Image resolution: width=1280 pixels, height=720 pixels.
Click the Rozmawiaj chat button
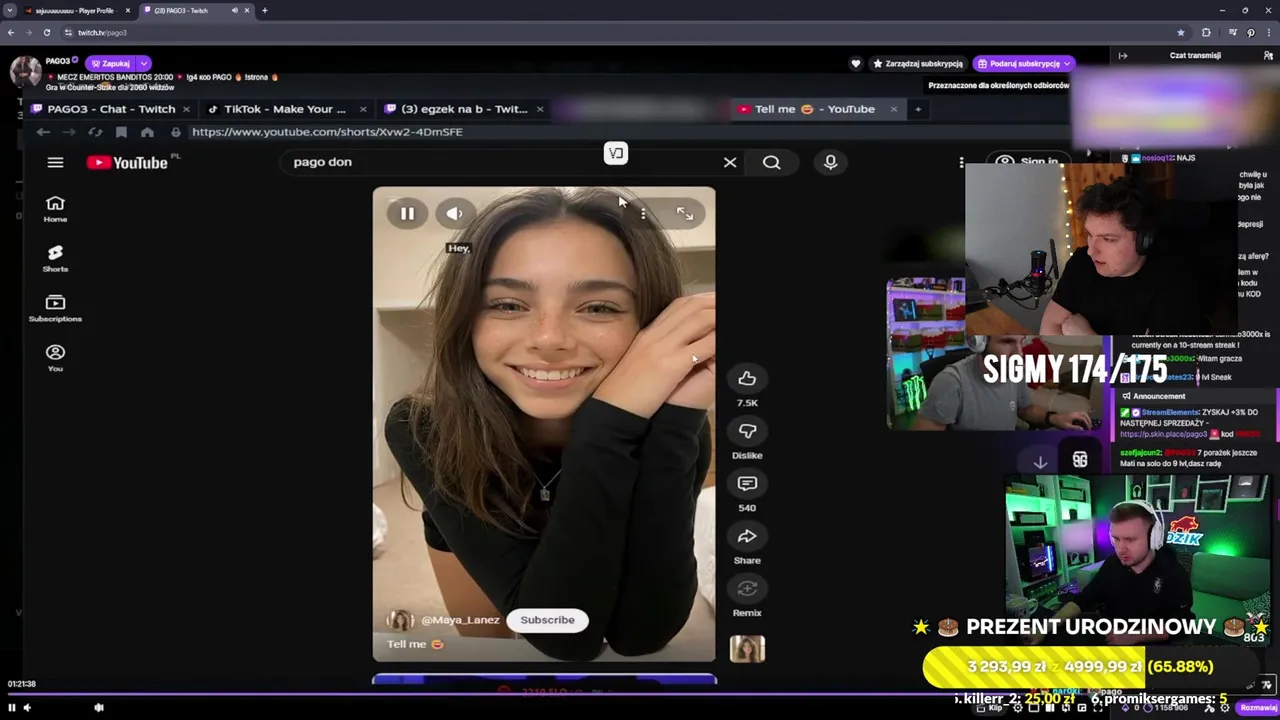point(1258,707)
